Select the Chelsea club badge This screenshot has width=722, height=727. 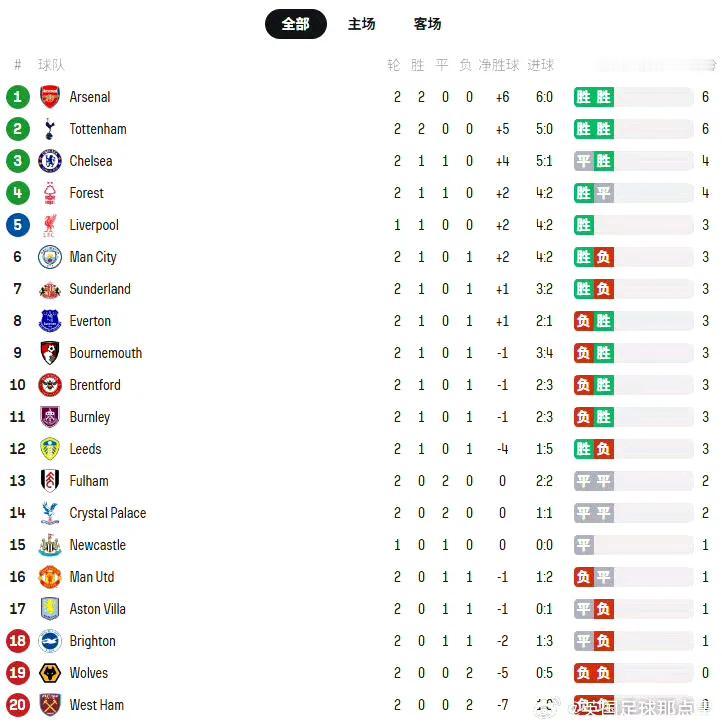50,161
